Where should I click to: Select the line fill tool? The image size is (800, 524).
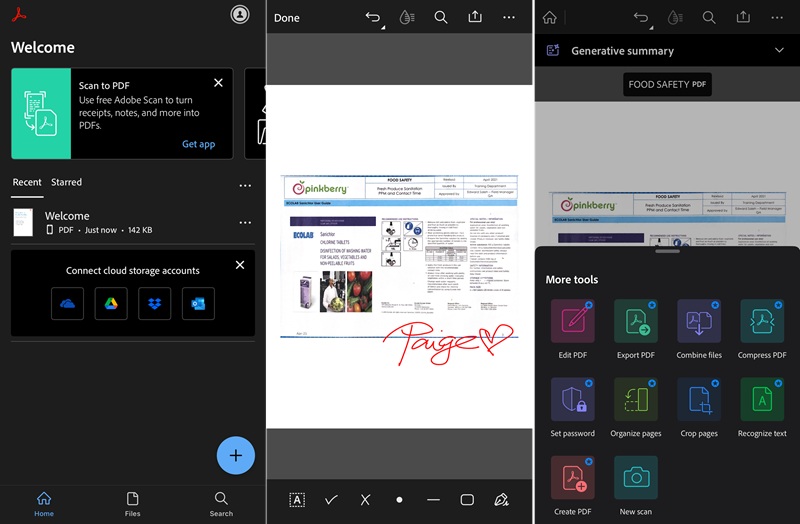tap(433, 500)
